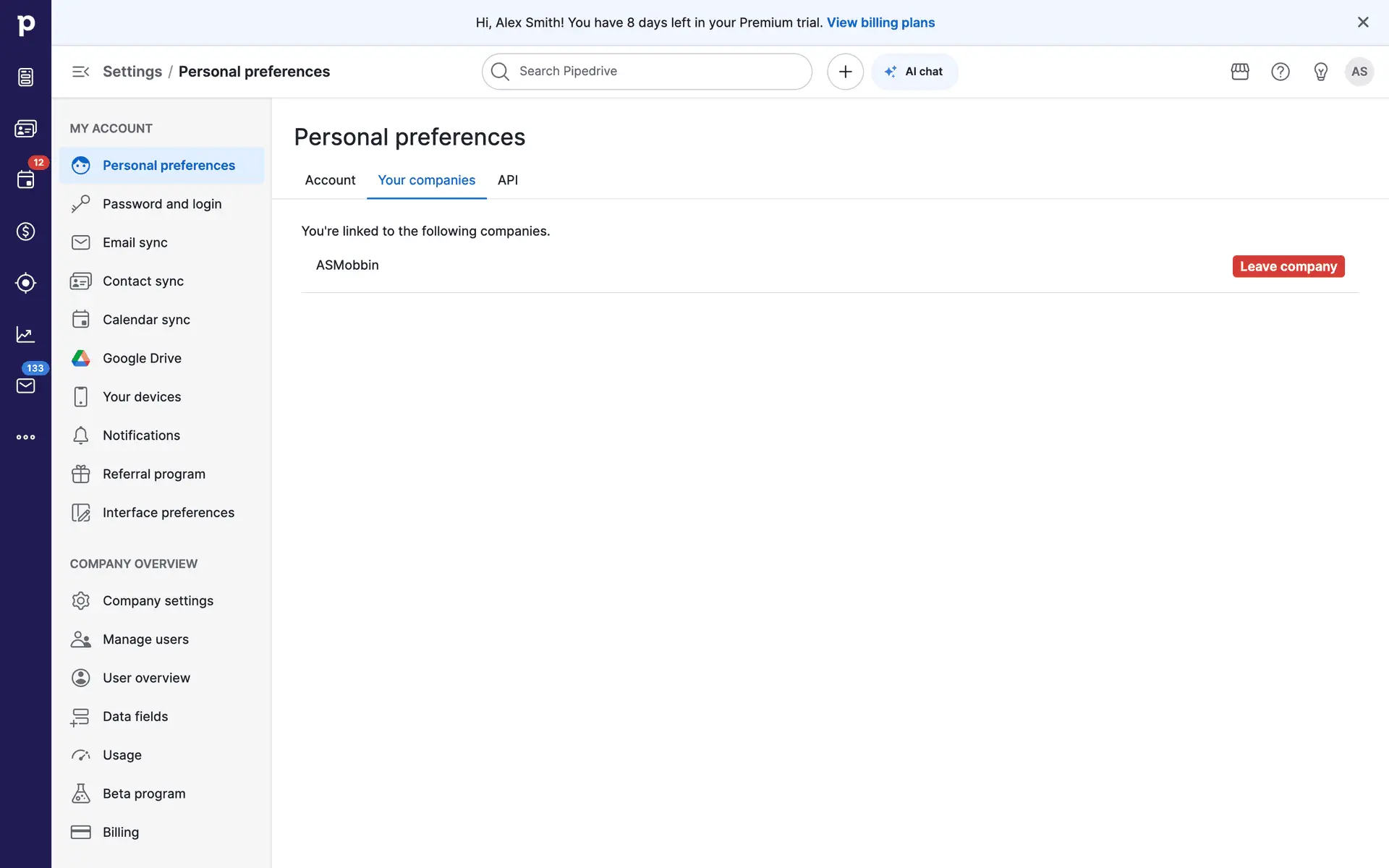Image resolution: width=1389 pixels, height=868 pixels.
Task: Open the AS user avatar menu
Action: (1359, 72)
